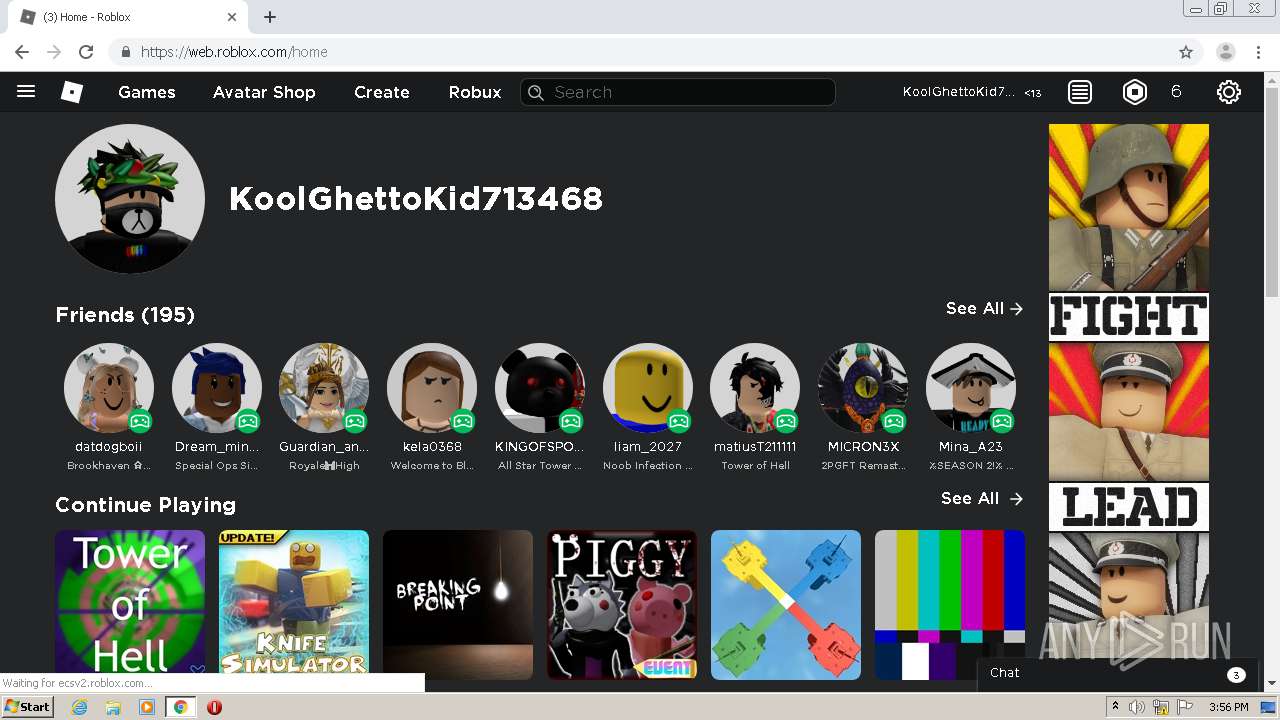Open profile avatar picture
The width and height of the screenshot is (1280, 720).
click(130, 199)
